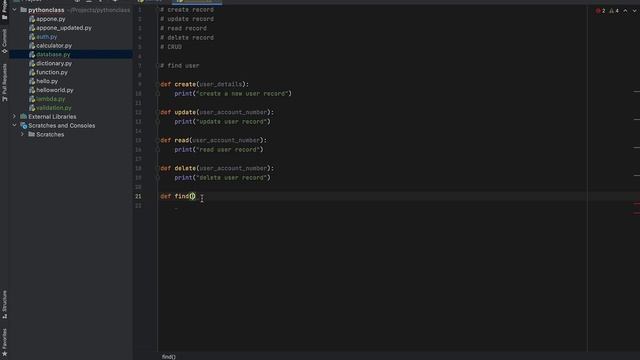
Task: Open appone.py in the project tree
Action: click(51, 19)
